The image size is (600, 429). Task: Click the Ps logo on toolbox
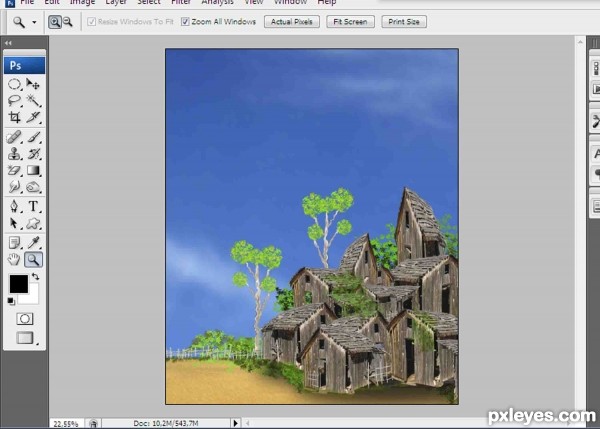(24, 65)
